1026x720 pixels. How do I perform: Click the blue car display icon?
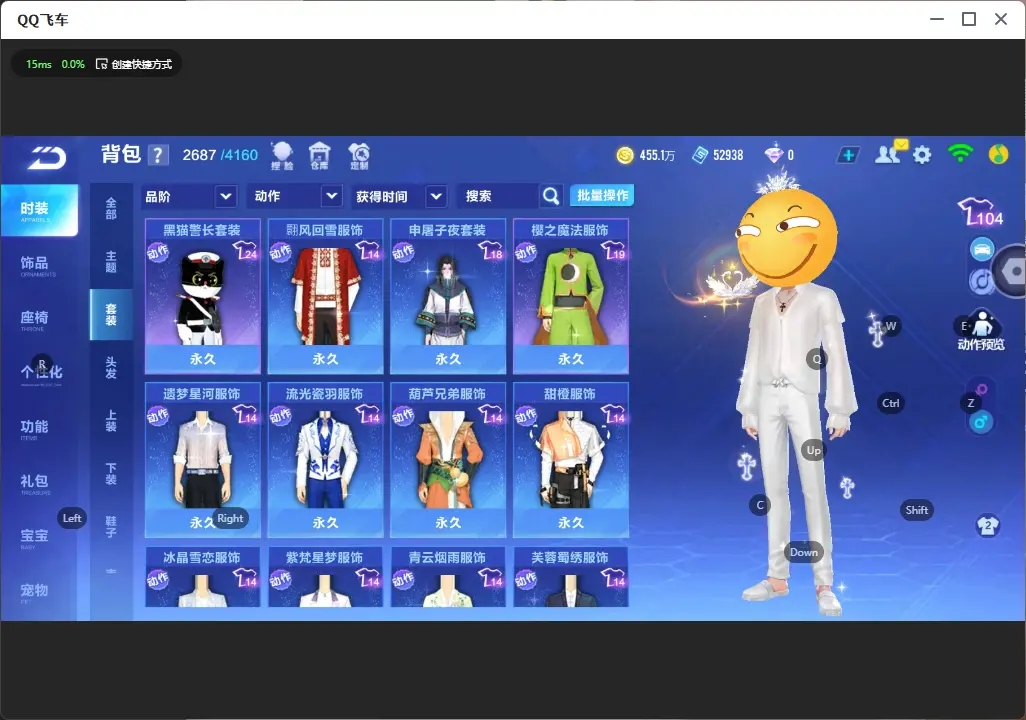(982, 249)
